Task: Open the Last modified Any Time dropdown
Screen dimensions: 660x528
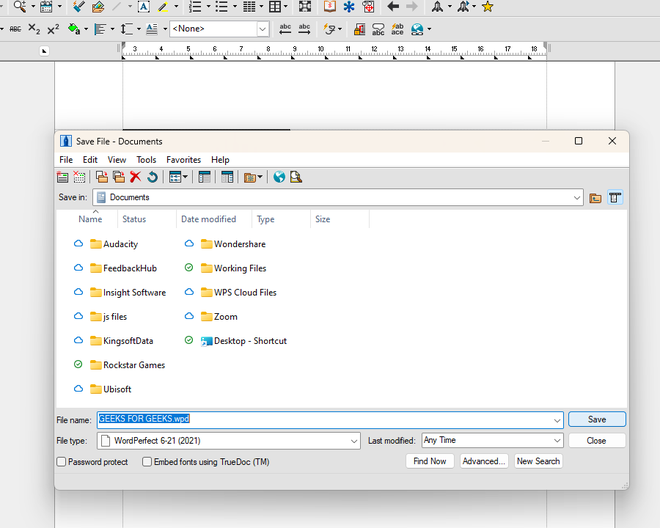Action: click(557, 440)
